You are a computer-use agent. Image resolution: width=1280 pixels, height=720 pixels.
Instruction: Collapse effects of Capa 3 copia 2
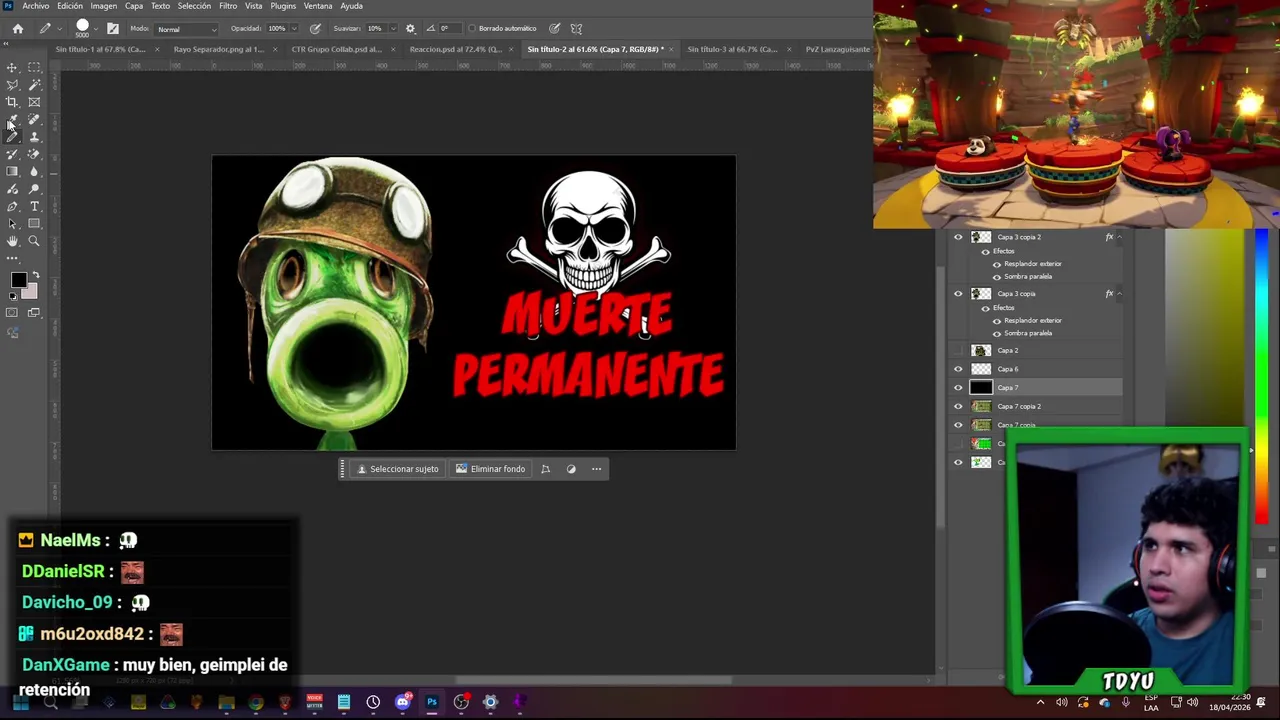pyautogui.click(x=1119, y=237)
